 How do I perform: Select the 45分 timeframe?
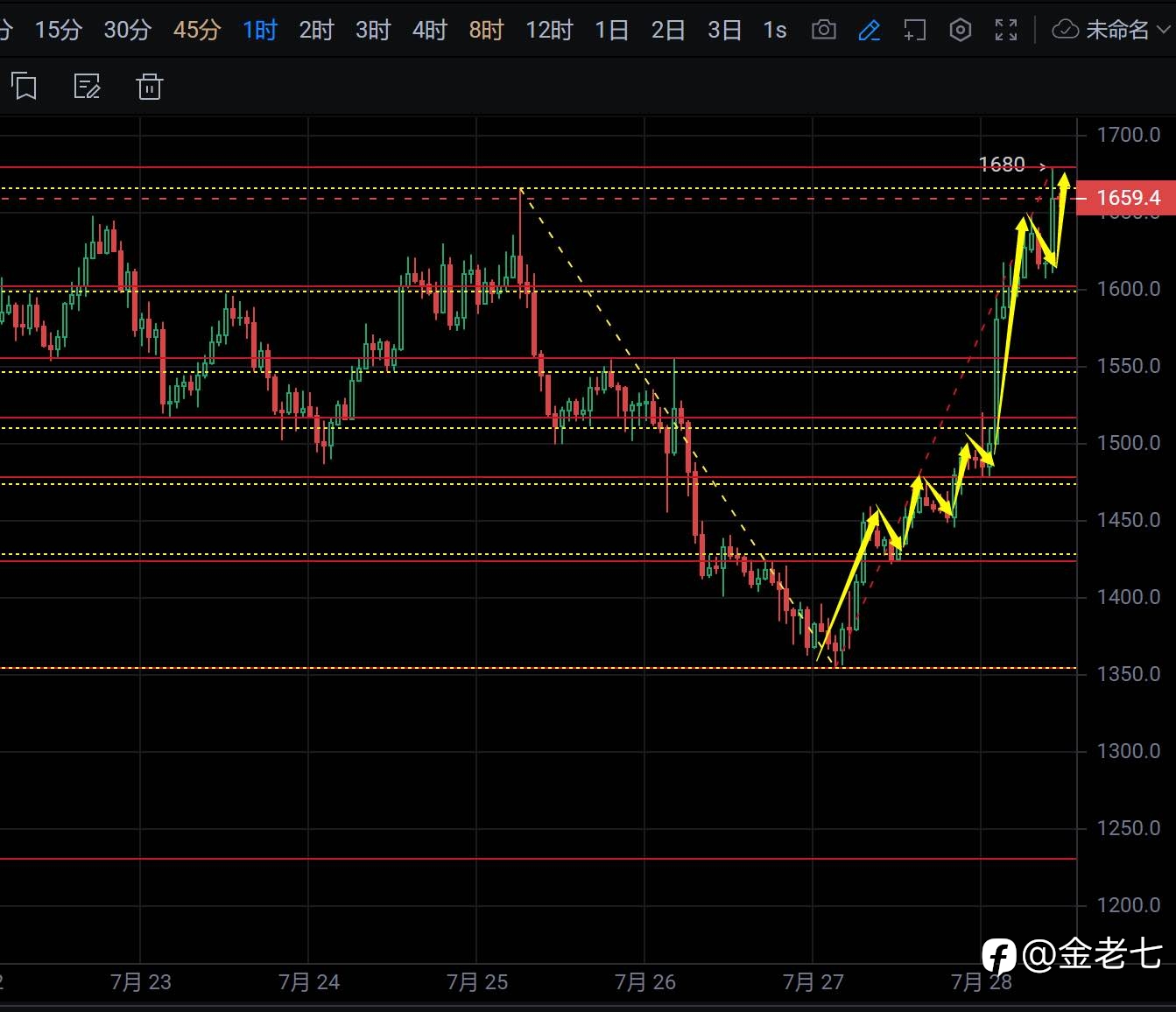pos(197,31)
